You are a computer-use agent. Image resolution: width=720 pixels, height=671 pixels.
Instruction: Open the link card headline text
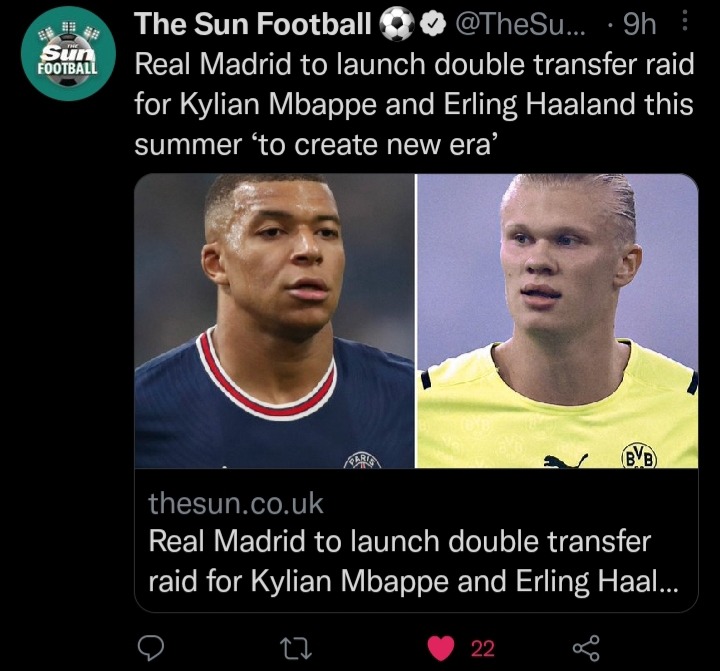[413, 561]
